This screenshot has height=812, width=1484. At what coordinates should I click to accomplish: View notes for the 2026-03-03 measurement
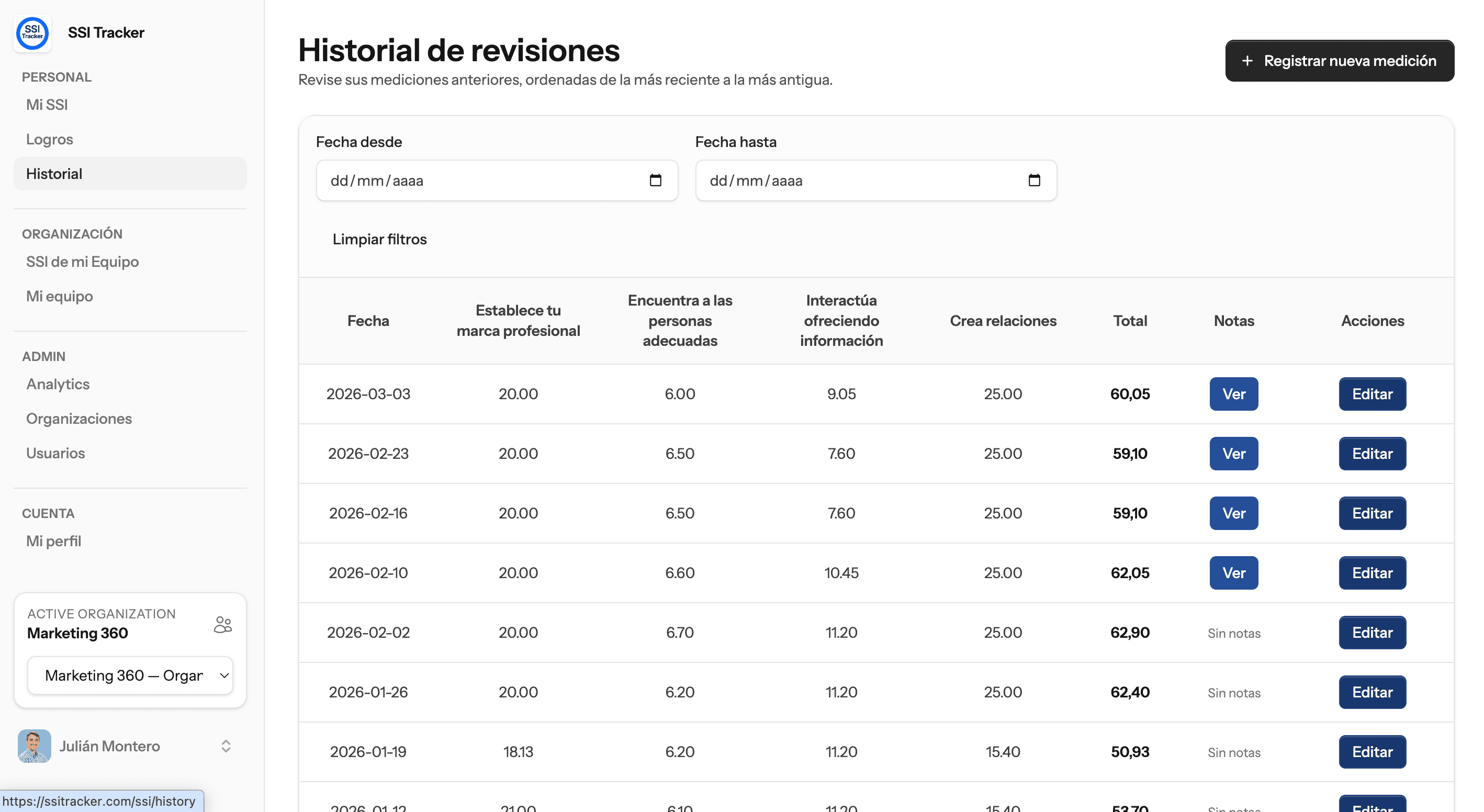point(1233,394)
